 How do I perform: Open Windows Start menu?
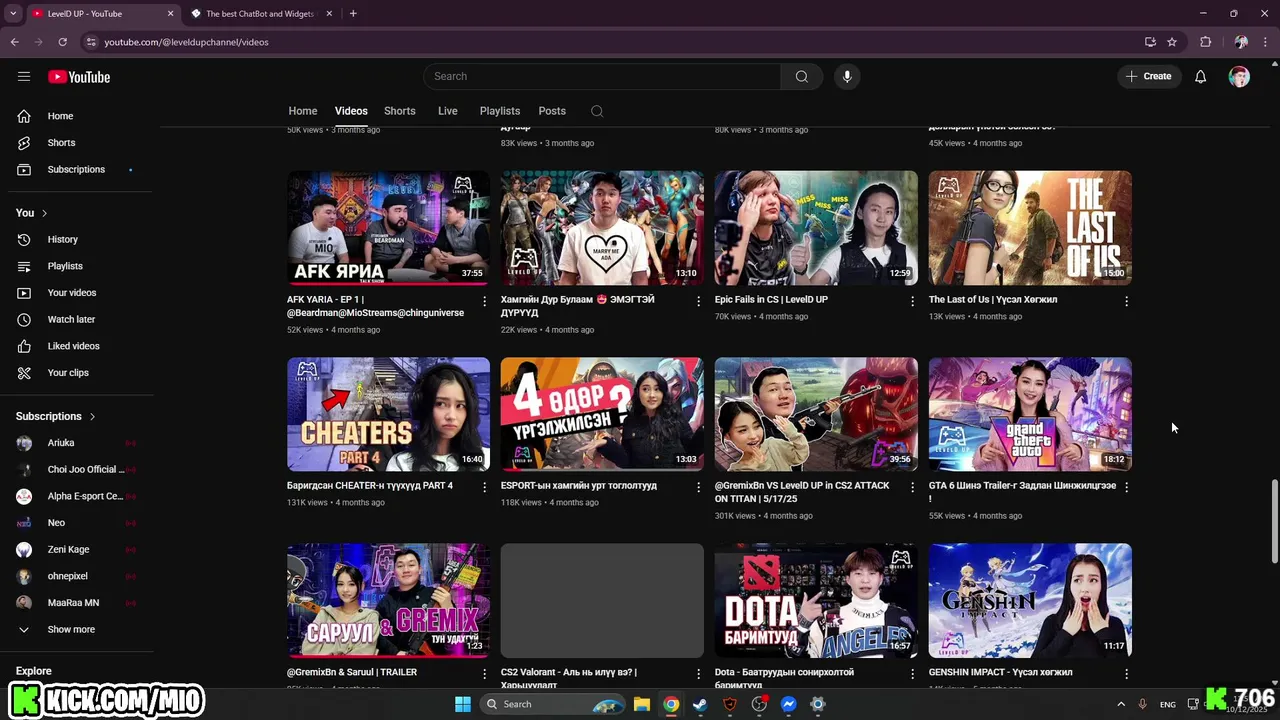(463, 704)
